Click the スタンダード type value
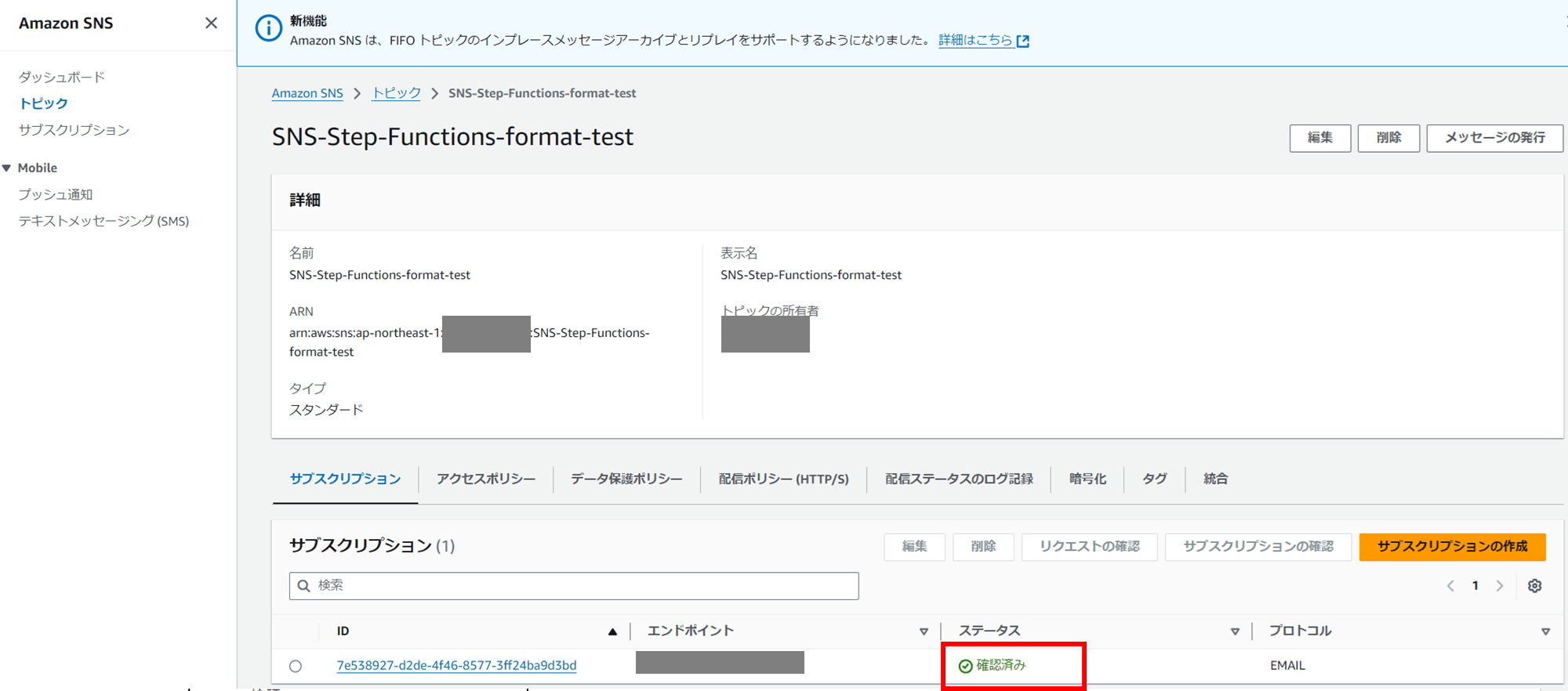1568x691 pixels. [x=326, y=410]
